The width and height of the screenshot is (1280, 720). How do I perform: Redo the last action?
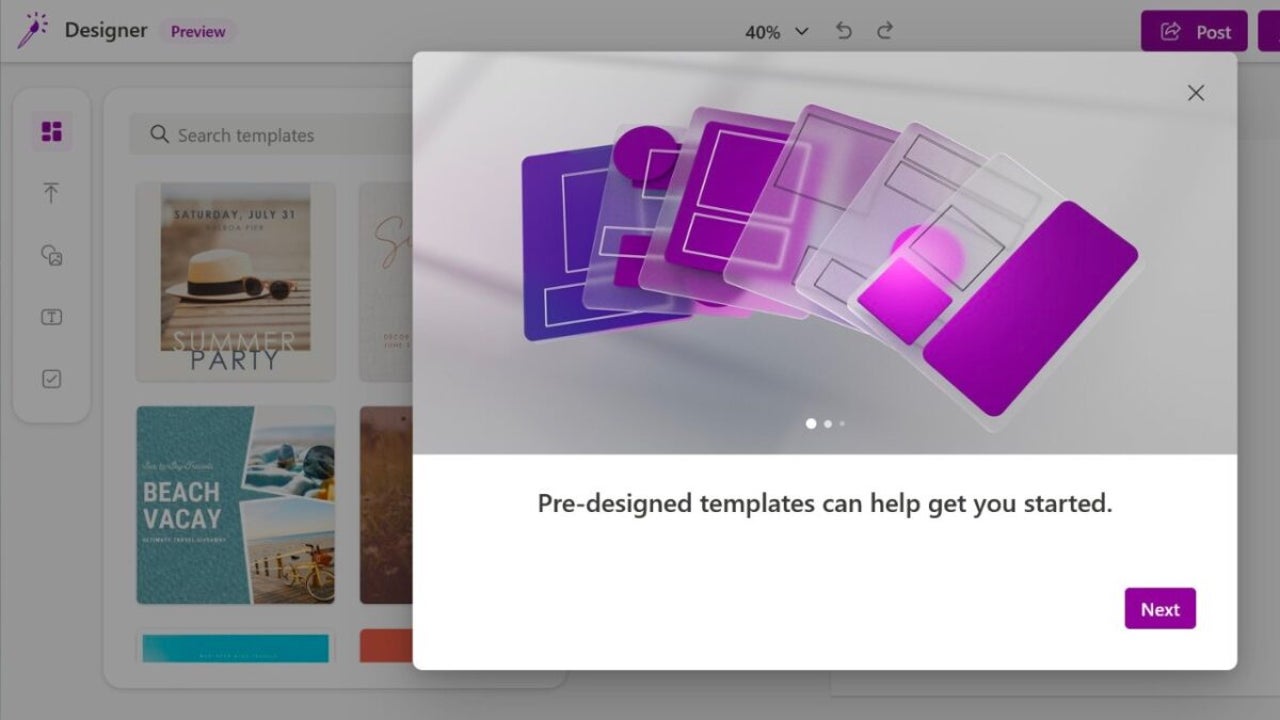point(884,31)
